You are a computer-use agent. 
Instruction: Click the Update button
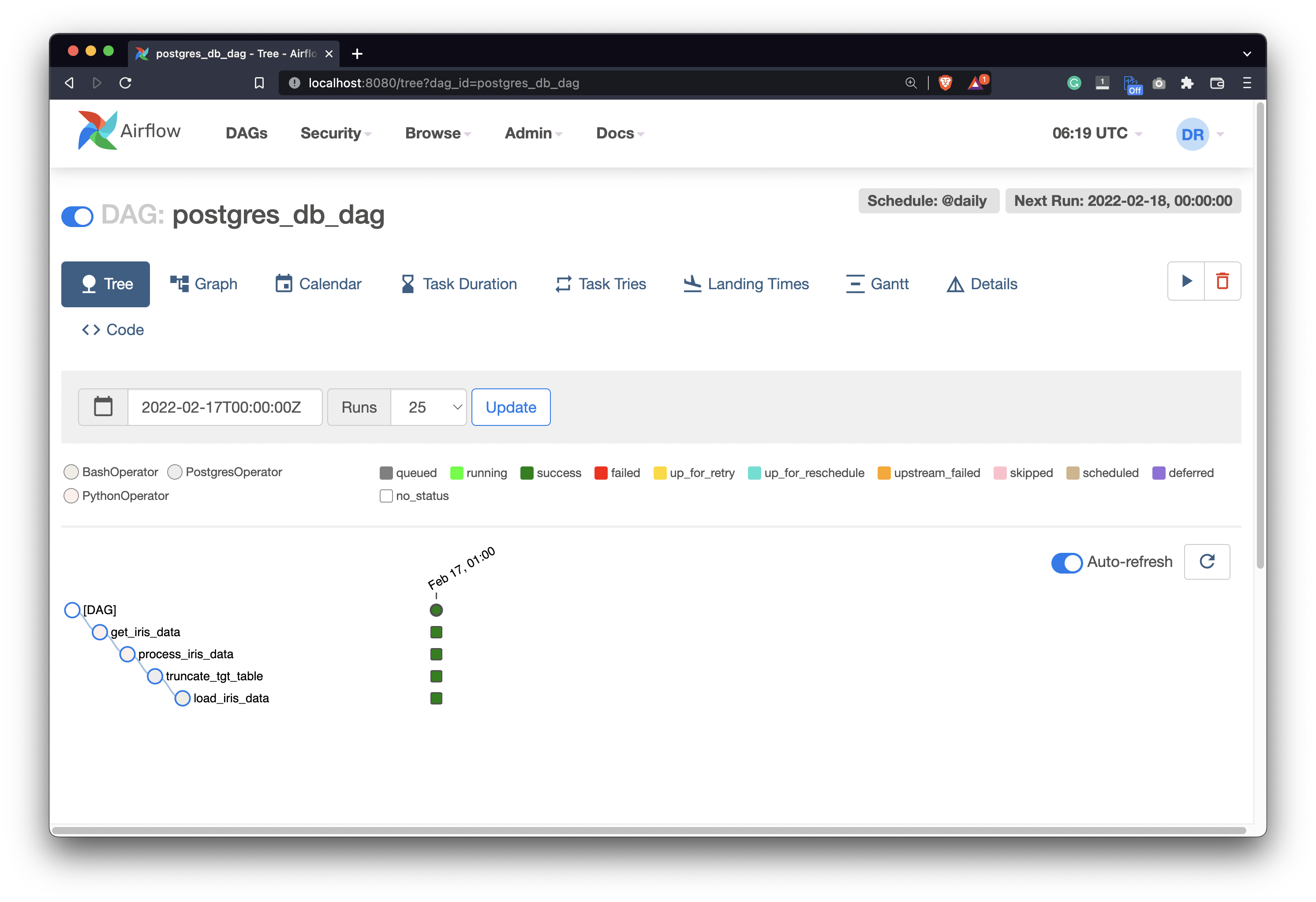[510, 406]
